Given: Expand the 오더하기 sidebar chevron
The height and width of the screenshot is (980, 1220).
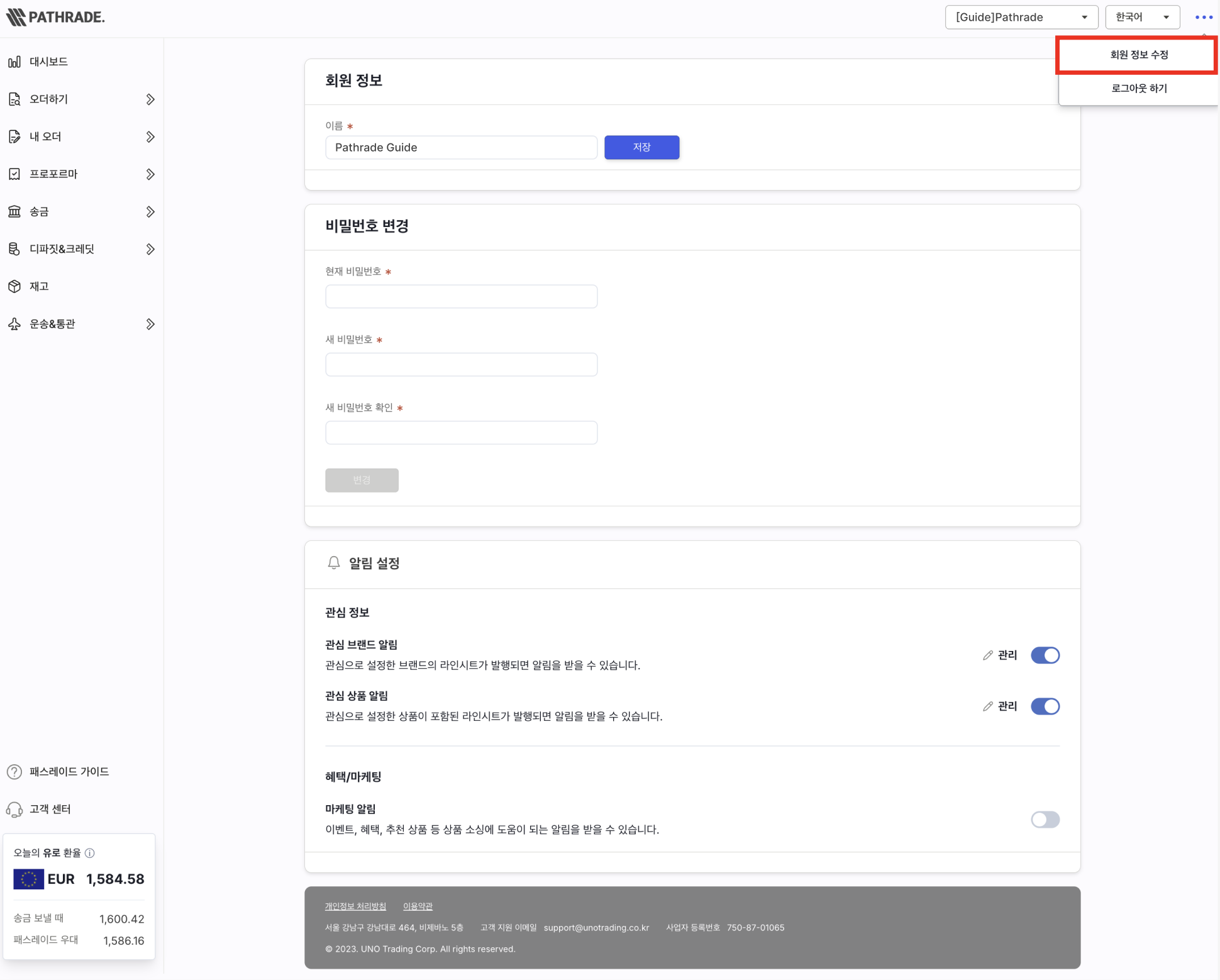Looking at the screenshot, I should coord(150,99).
